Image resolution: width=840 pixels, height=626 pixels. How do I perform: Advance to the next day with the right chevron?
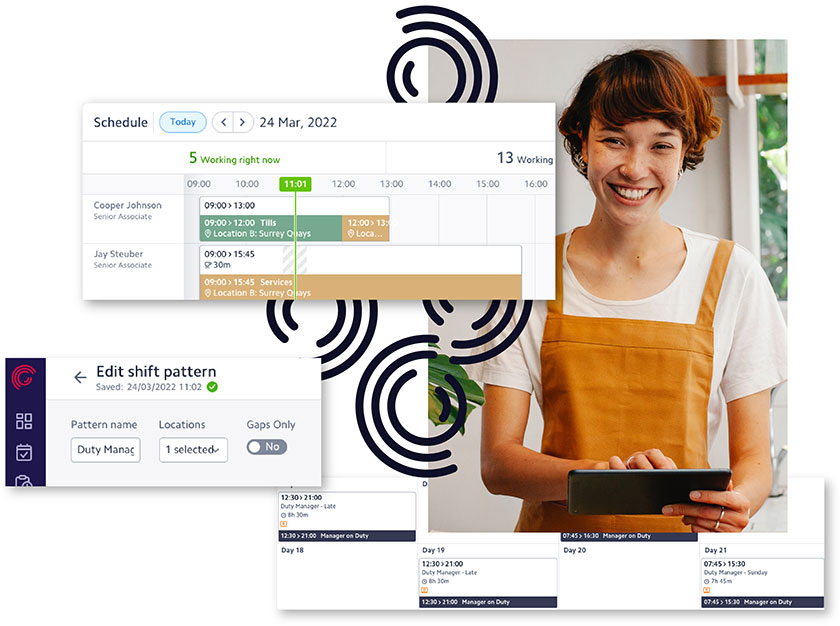244,122
